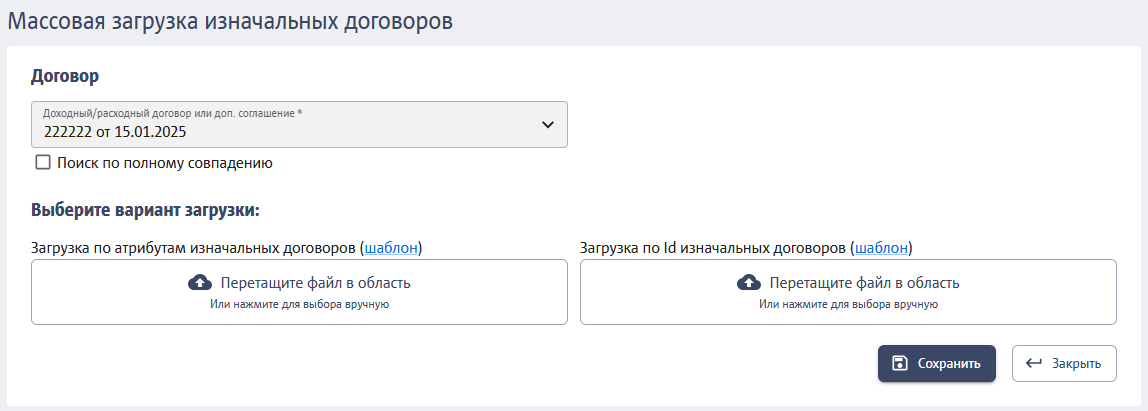Image resolution: width=1148 pixels, height=411 pixels.
Task: Open the шаблон link for Id loading
Action: [882, 248]
